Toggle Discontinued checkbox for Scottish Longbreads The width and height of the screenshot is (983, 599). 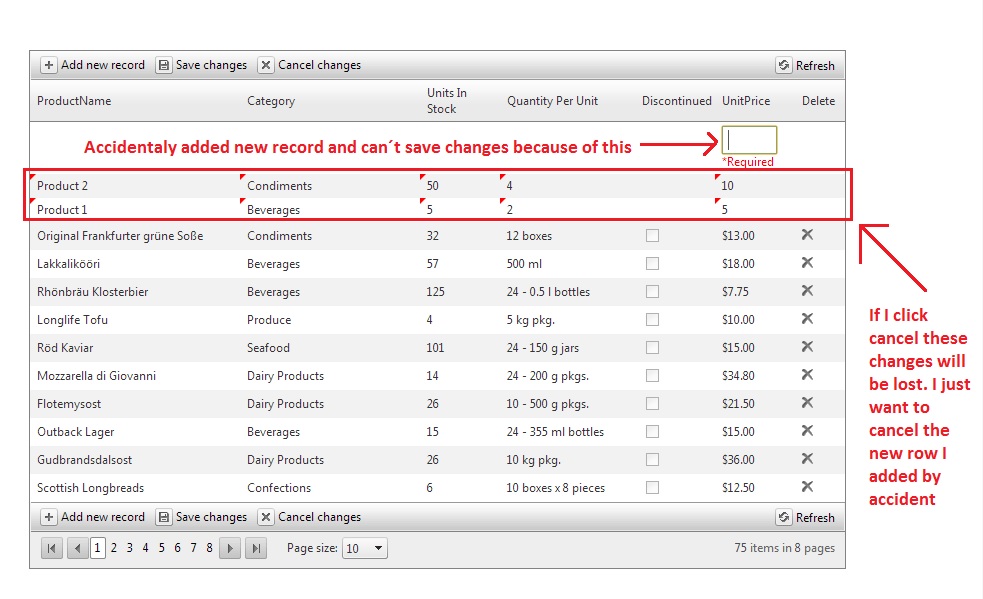tap(653, 487)
